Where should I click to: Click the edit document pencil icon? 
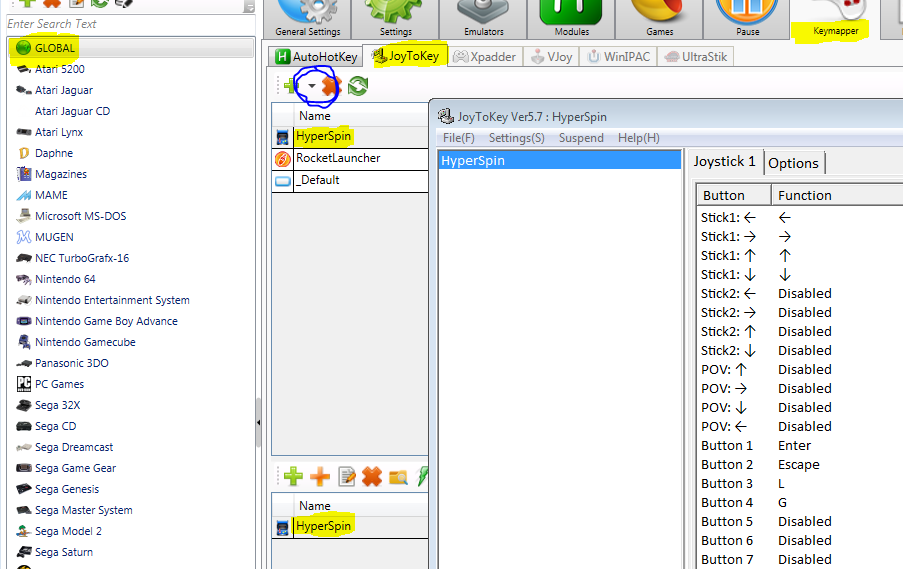[347, 477]
